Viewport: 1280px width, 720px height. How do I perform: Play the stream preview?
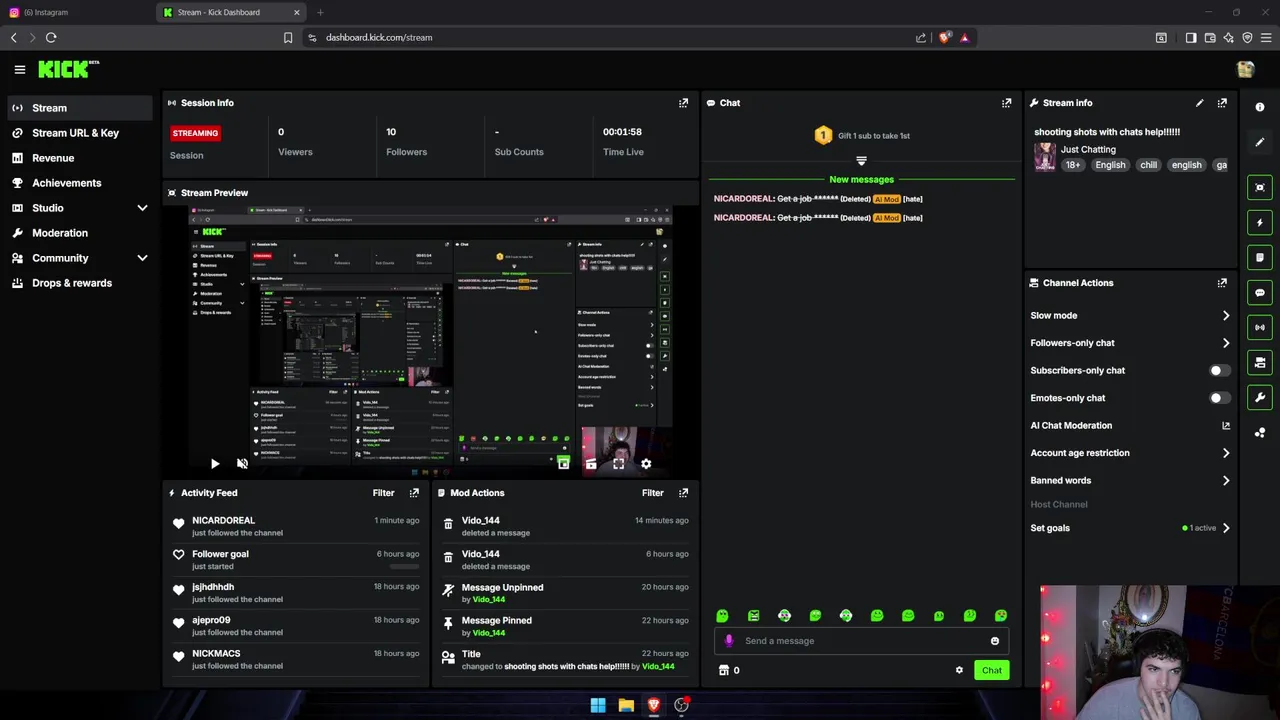pos(214,464)
